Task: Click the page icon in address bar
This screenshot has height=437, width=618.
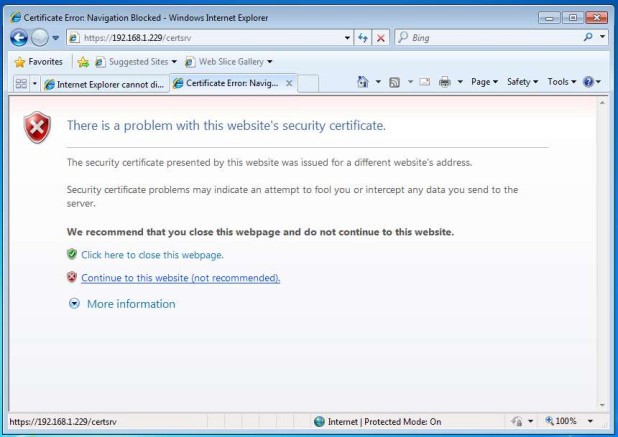Action: (74, 38)
